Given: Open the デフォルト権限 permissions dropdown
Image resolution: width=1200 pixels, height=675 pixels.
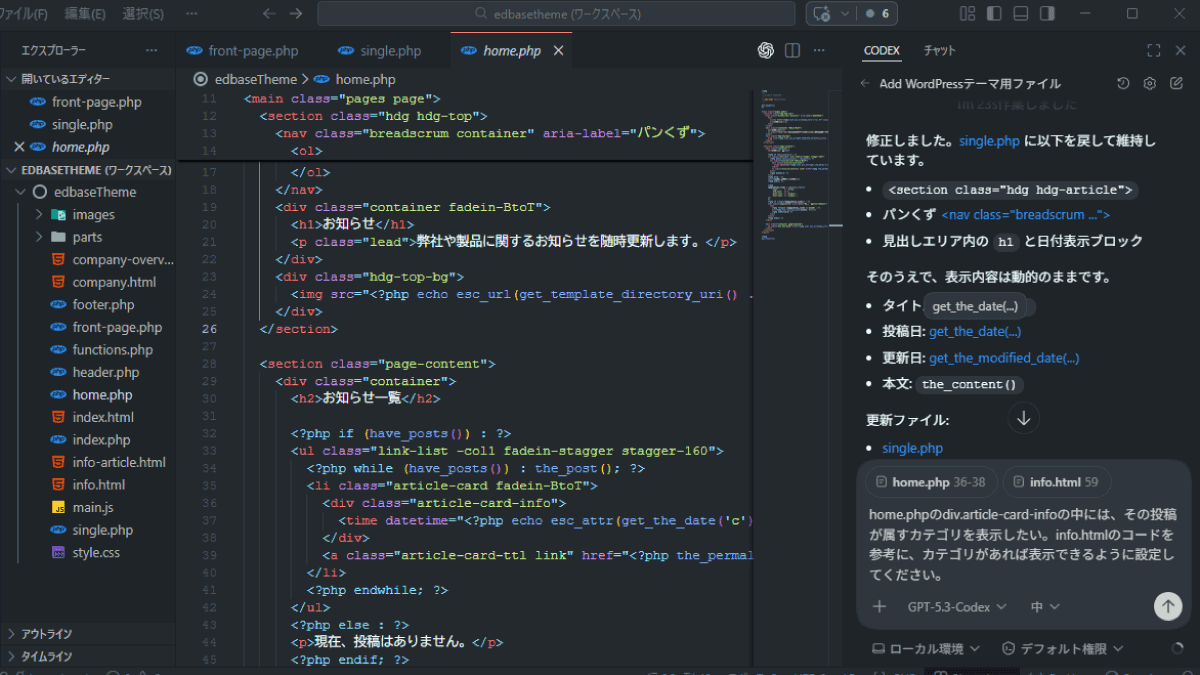Looking at the screenshot, I should coord(1063,649).
